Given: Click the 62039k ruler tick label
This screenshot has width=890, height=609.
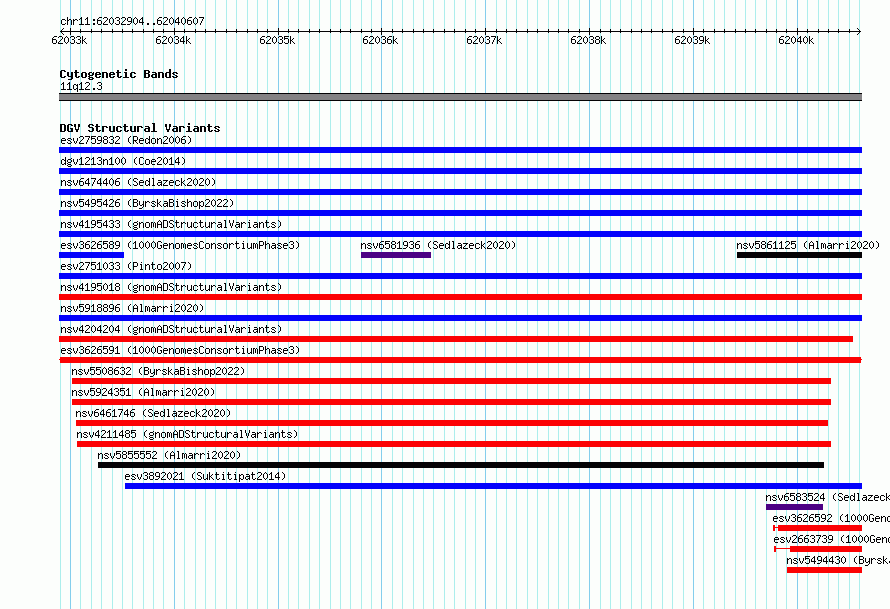Looking at the screenshot, I should (x=692, y=40).
